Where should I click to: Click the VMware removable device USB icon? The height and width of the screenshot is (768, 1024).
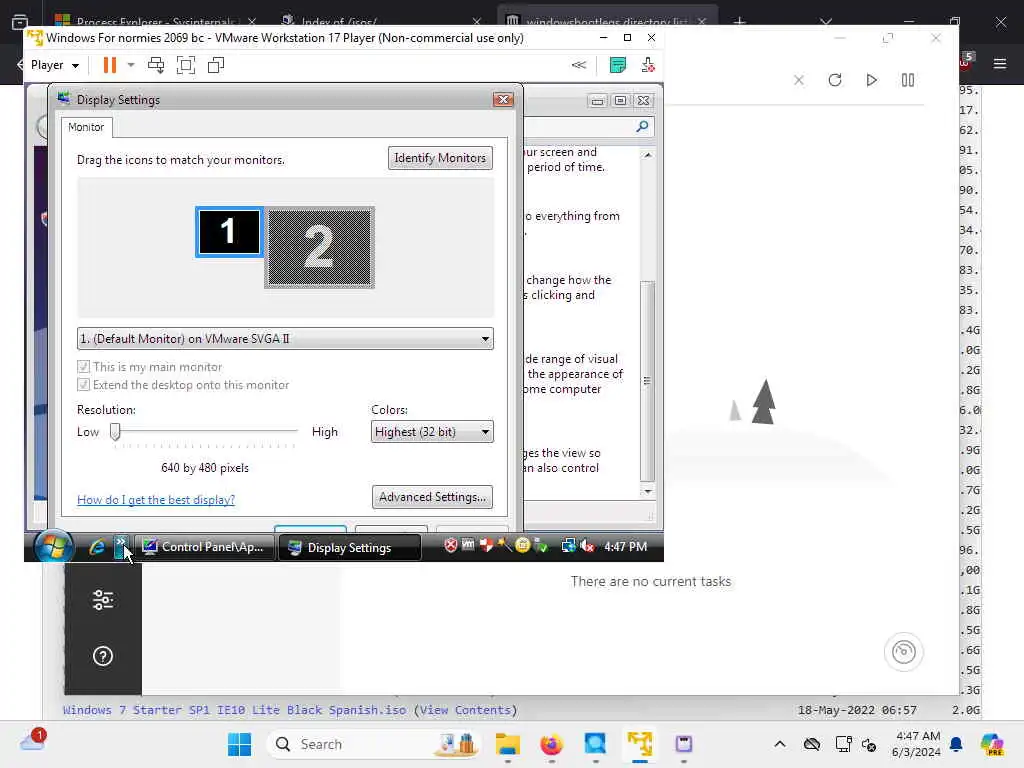click(647, 65)
